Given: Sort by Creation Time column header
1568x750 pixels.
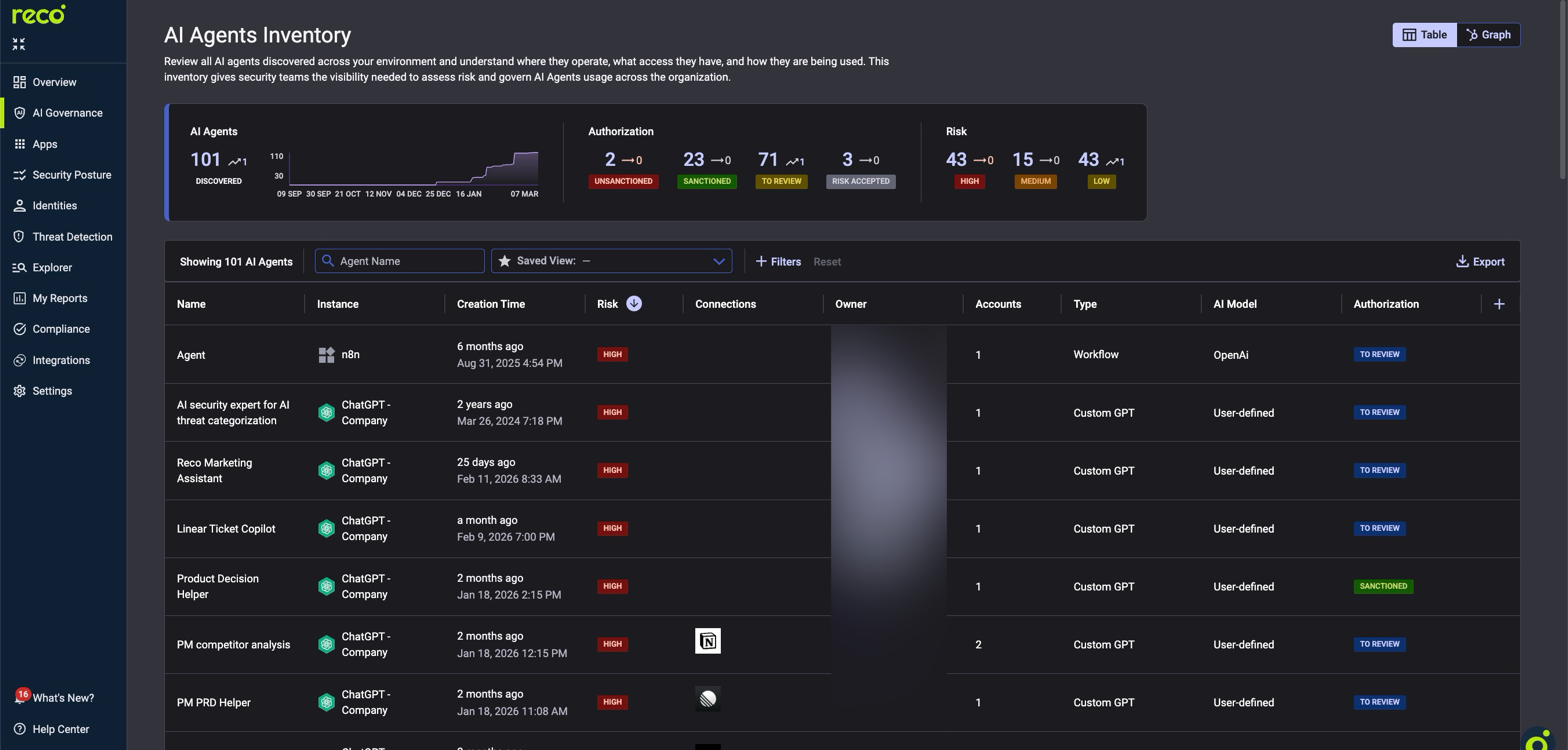Looking at the screenshot, I should (x=491, y=304).
